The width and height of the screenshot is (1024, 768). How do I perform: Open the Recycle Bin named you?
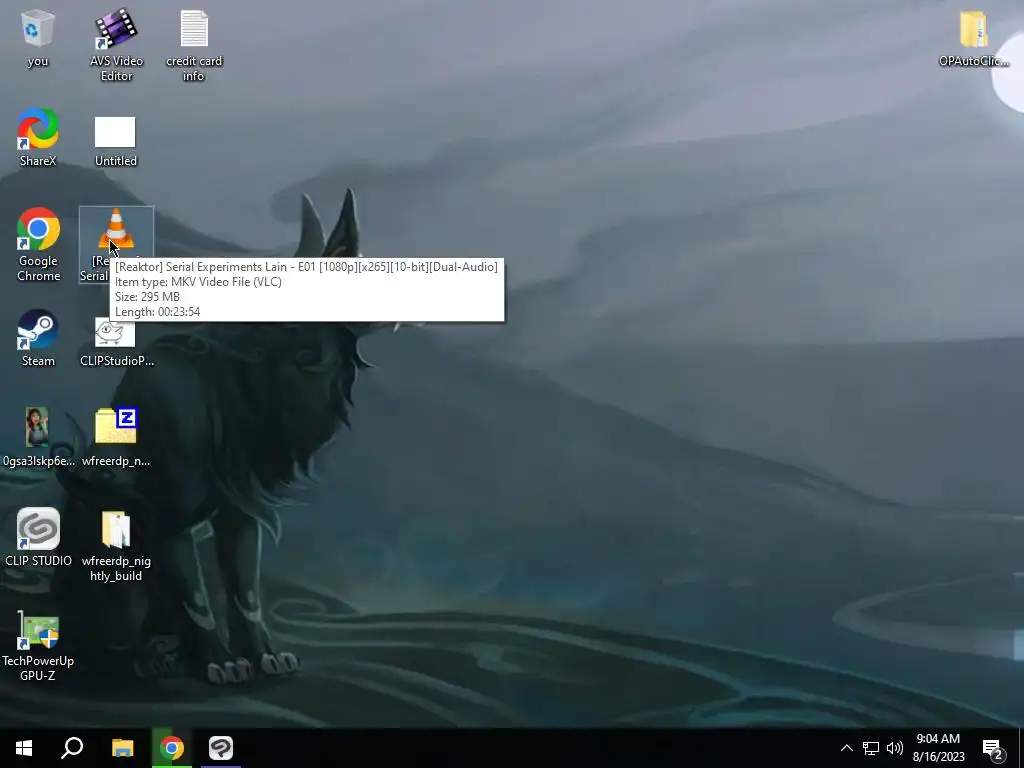[x=38, y=38]
